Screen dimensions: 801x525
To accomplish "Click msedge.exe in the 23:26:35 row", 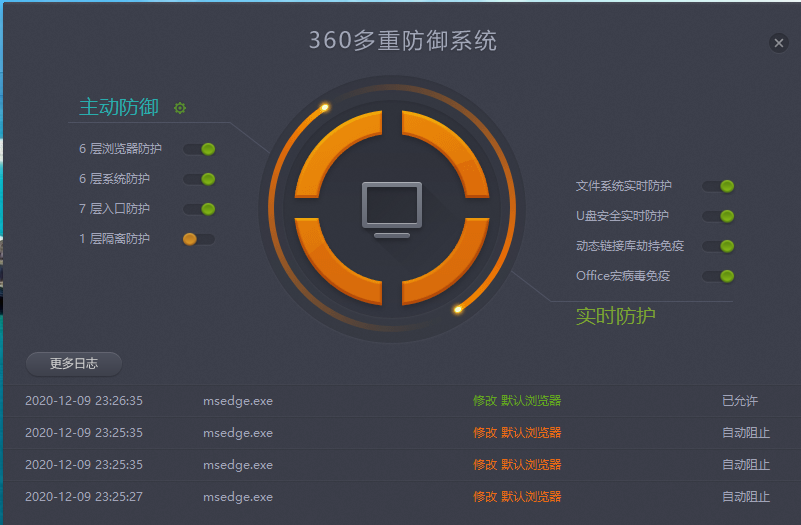I will click(238, 401).
